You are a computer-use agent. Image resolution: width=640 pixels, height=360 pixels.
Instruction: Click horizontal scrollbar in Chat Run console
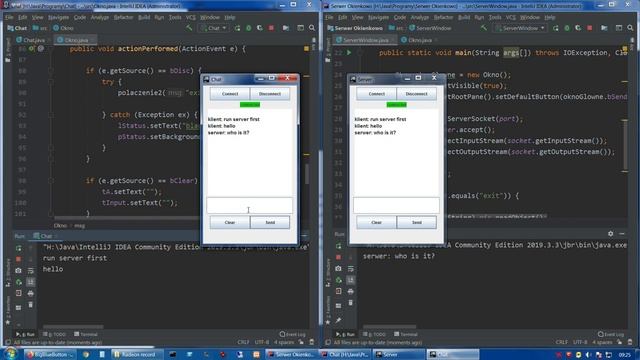tap(73, 327)
